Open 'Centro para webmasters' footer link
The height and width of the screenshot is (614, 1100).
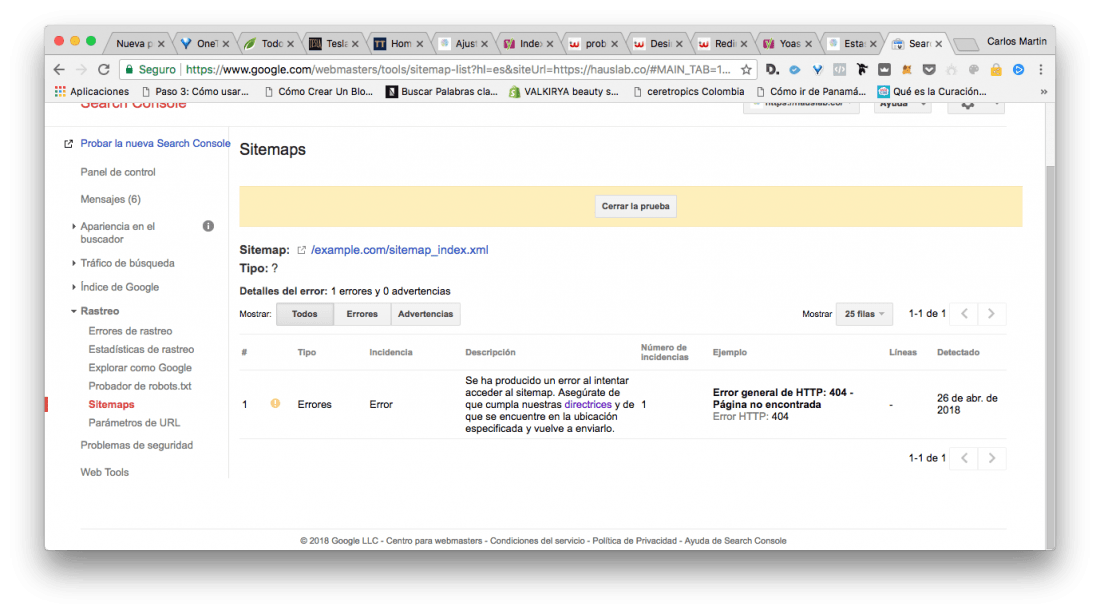[x=434, y=541]
